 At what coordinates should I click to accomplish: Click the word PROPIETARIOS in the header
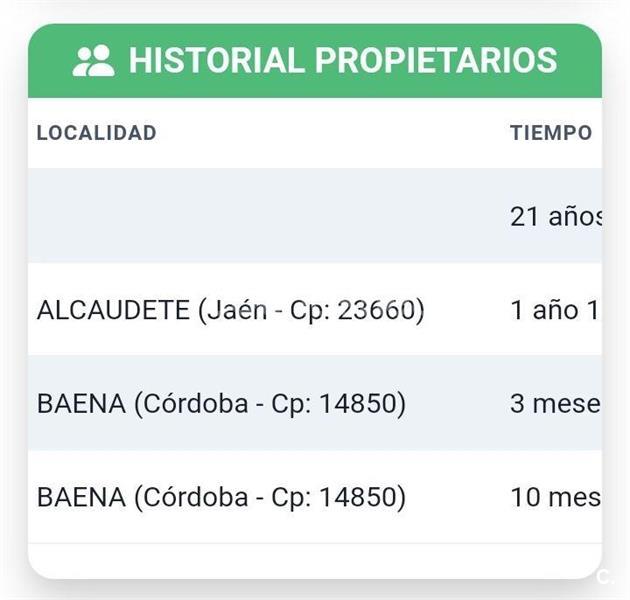click(436, 60)
